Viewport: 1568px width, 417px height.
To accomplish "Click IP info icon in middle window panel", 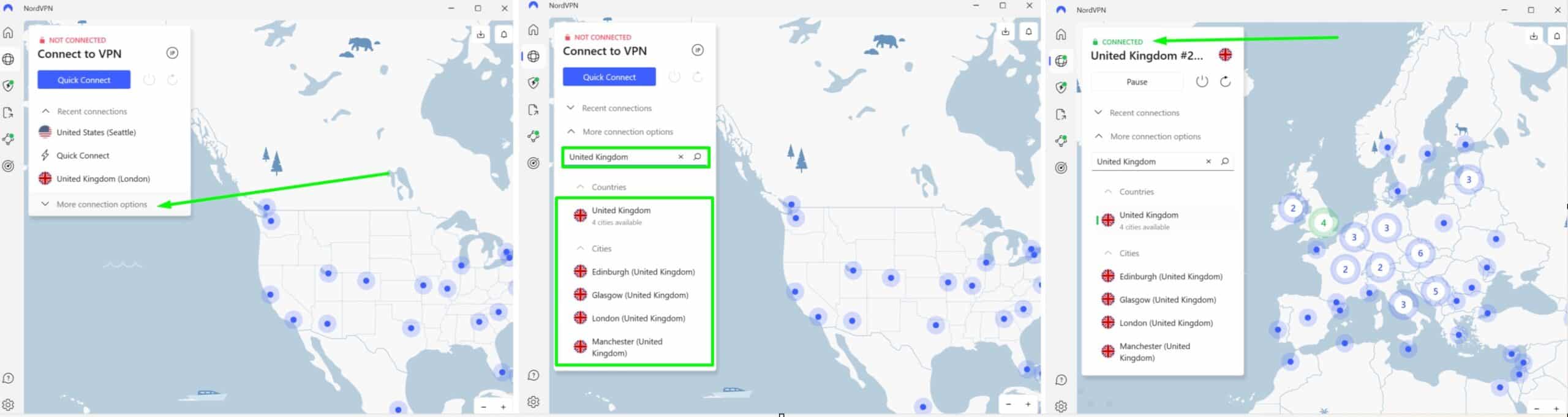I will point(697,50).
